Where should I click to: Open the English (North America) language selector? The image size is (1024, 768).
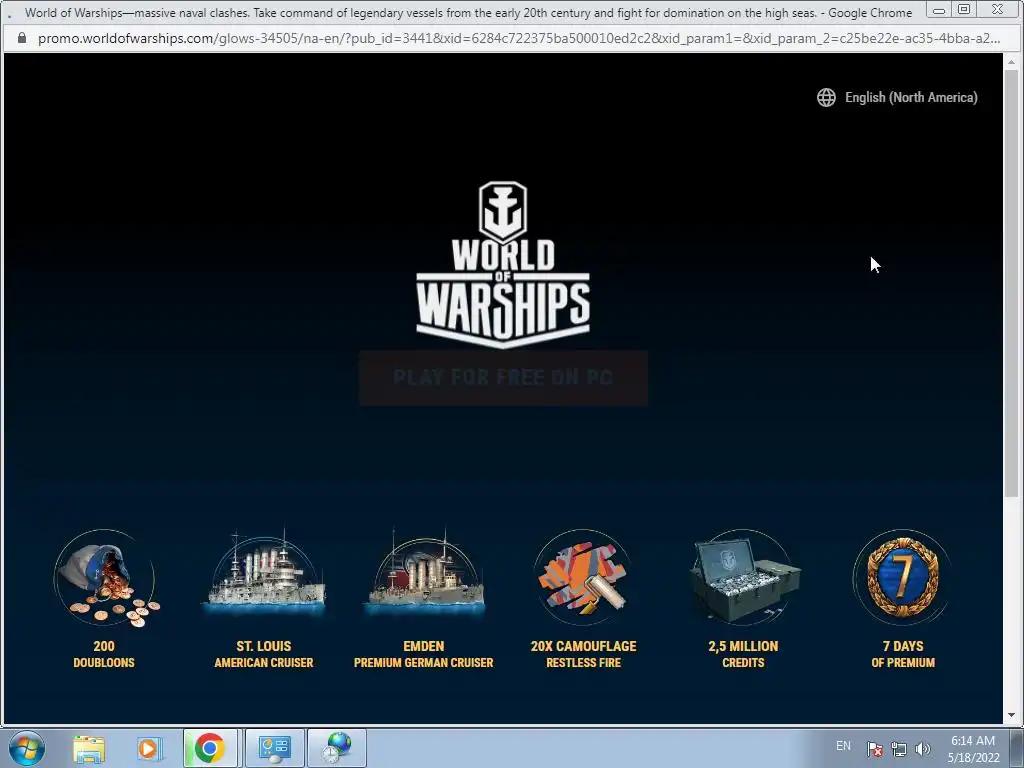(x=897, y=97)
